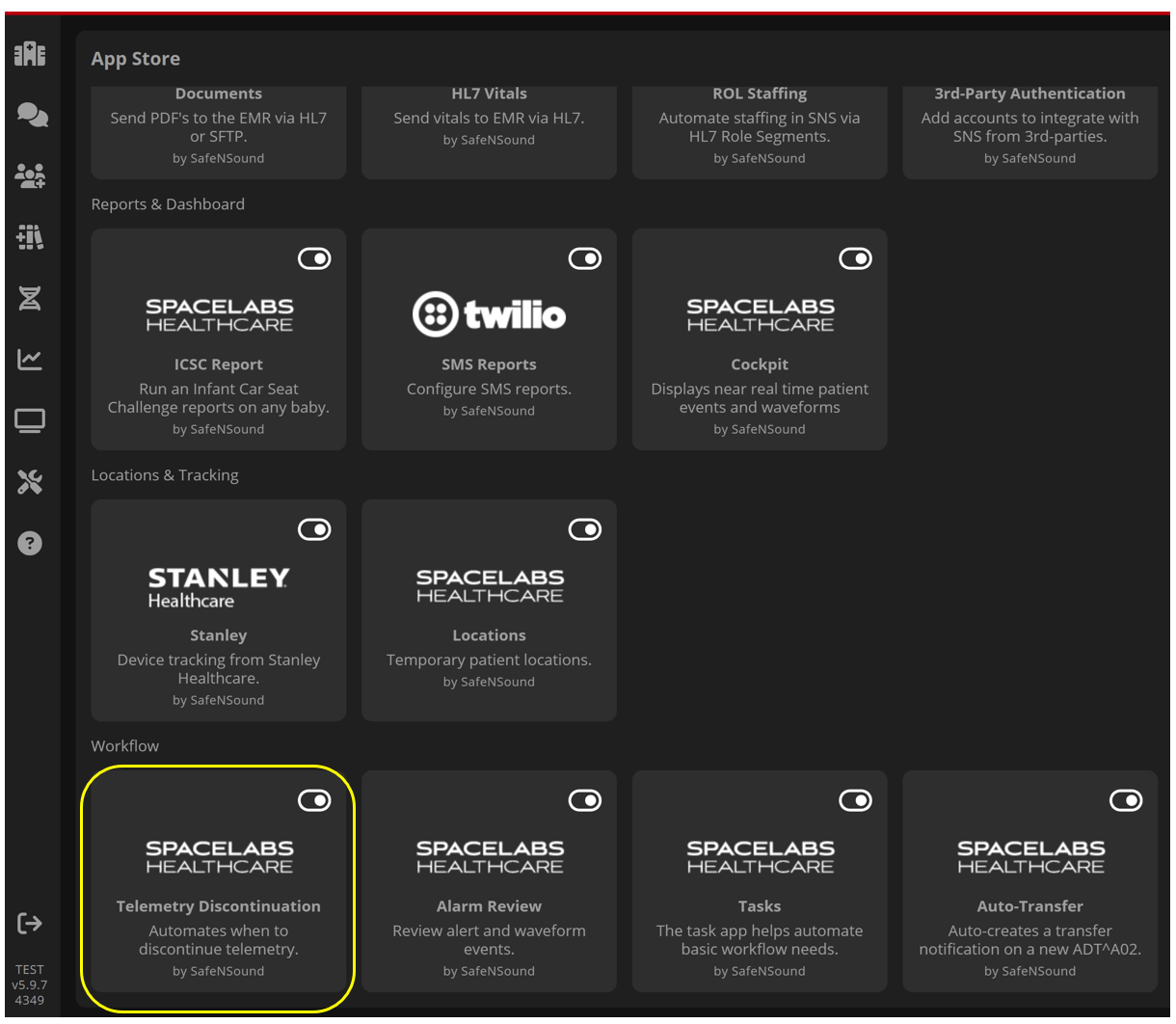Click Spacelabs logo on Locations card

tap(489, 586)
